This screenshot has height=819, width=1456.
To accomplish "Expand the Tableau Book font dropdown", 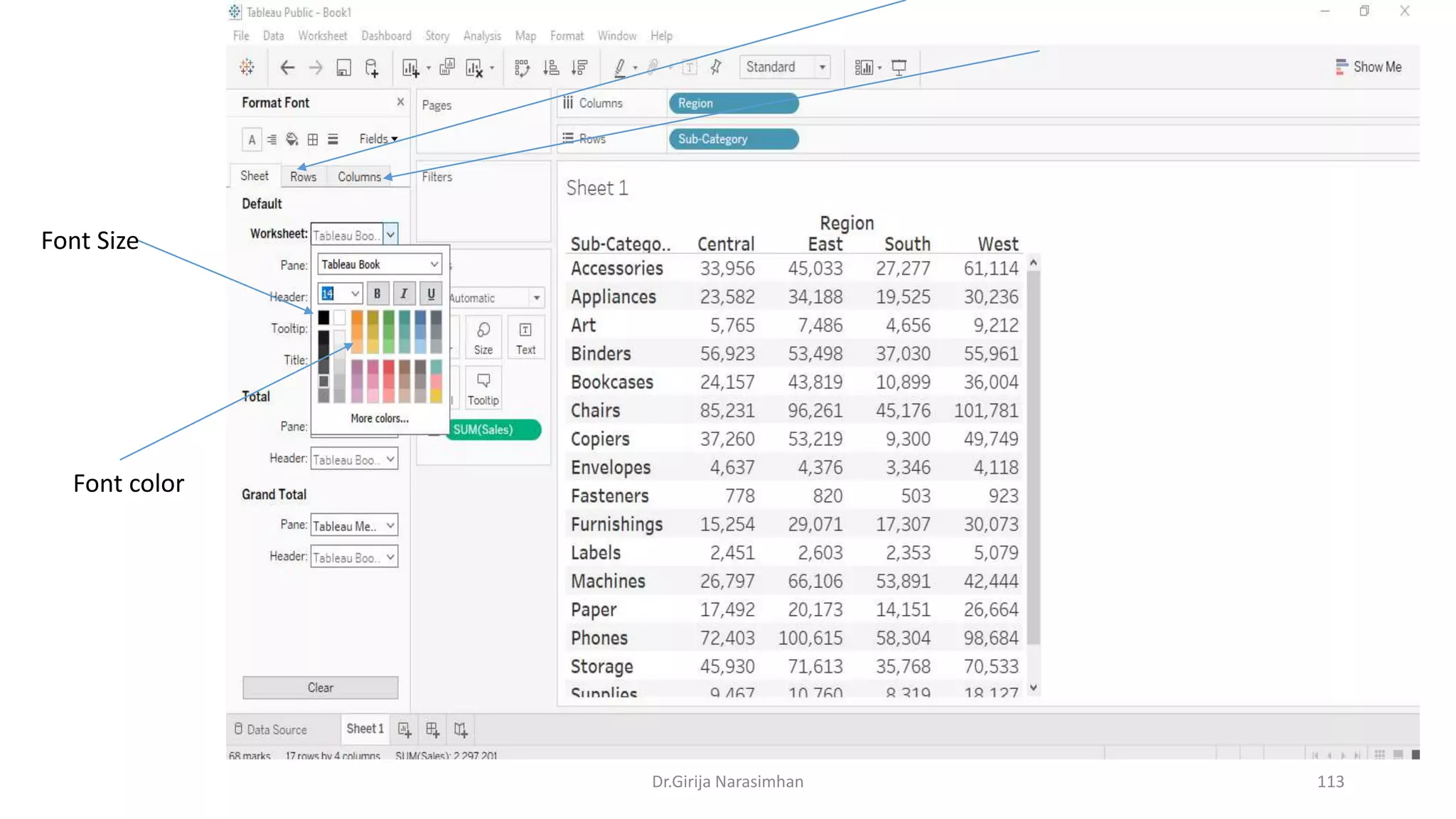I will [x=434, y=264].
